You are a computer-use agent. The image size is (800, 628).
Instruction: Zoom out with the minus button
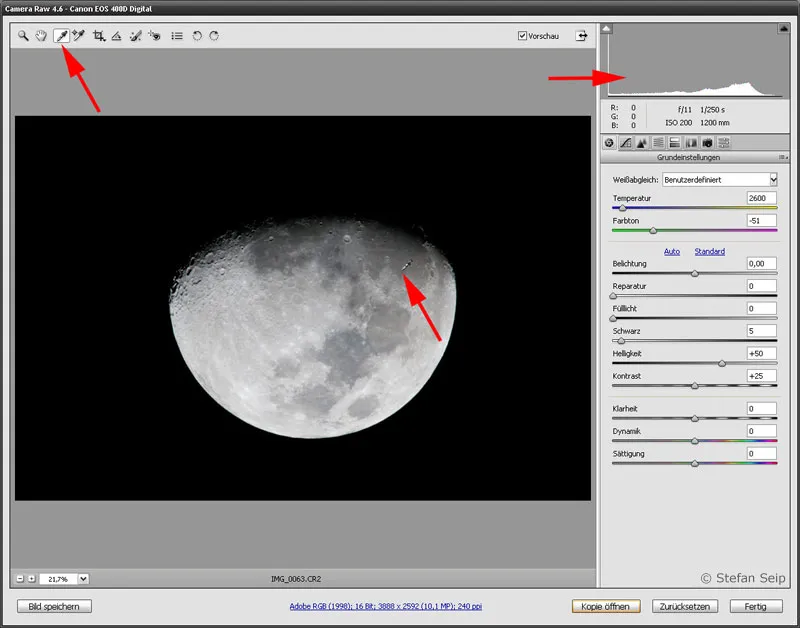20,579
